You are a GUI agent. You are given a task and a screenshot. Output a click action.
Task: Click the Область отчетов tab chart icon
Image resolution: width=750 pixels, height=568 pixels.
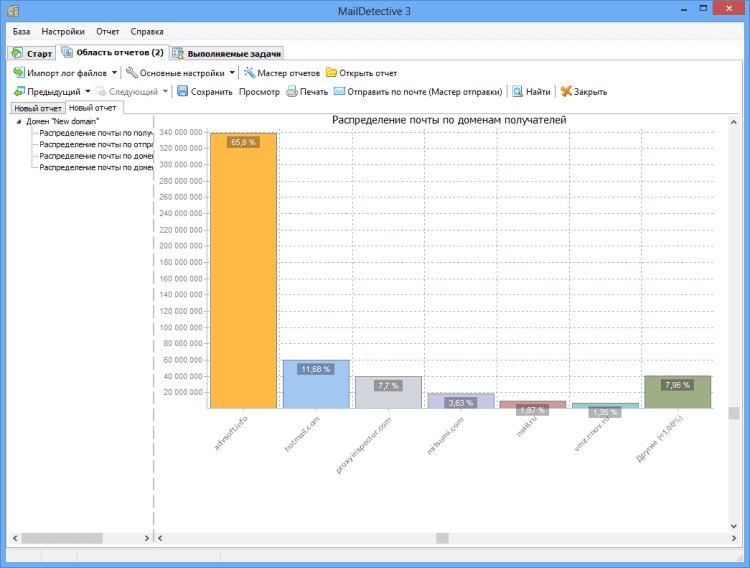pyautogui.click(x=66, y=52)
